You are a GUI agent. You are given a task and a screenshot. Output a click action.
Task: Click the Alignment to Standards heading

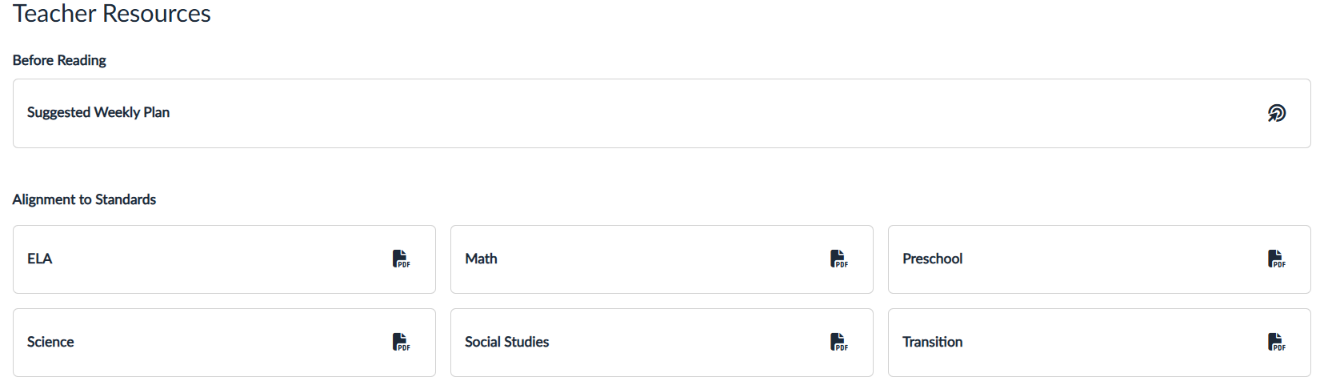click(84, 200)
